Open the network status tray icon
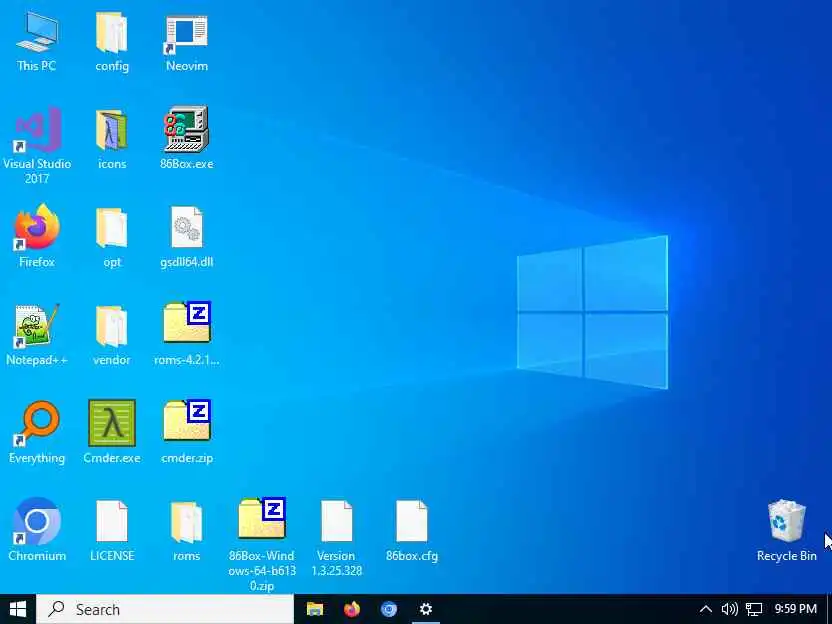Image resolution: width=832 pixels, height=624 pixels. tap(754, 609)
